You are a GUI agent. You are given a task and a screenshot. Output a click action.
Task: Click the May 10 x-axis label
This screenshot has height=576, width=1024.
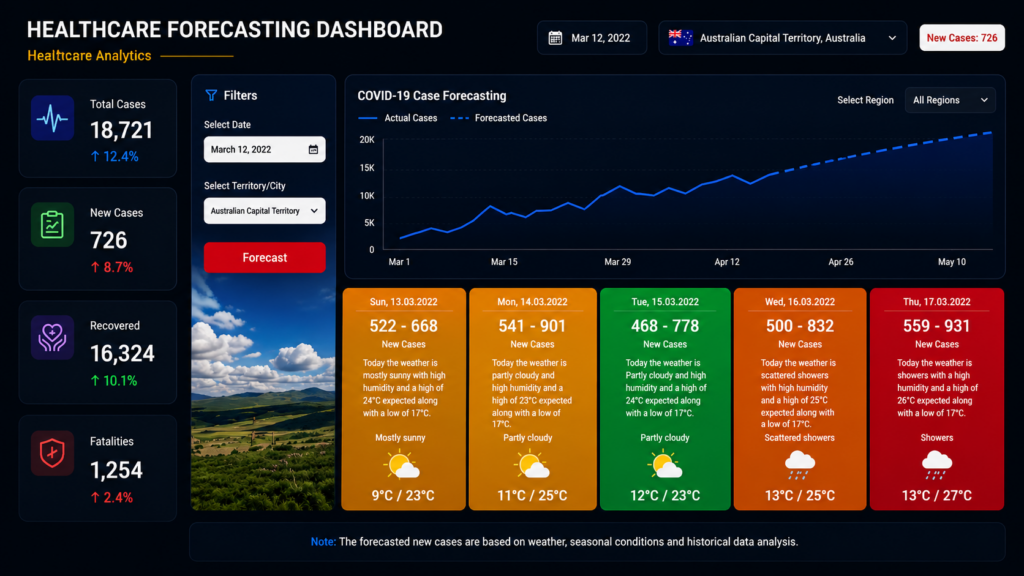point(952,262)
